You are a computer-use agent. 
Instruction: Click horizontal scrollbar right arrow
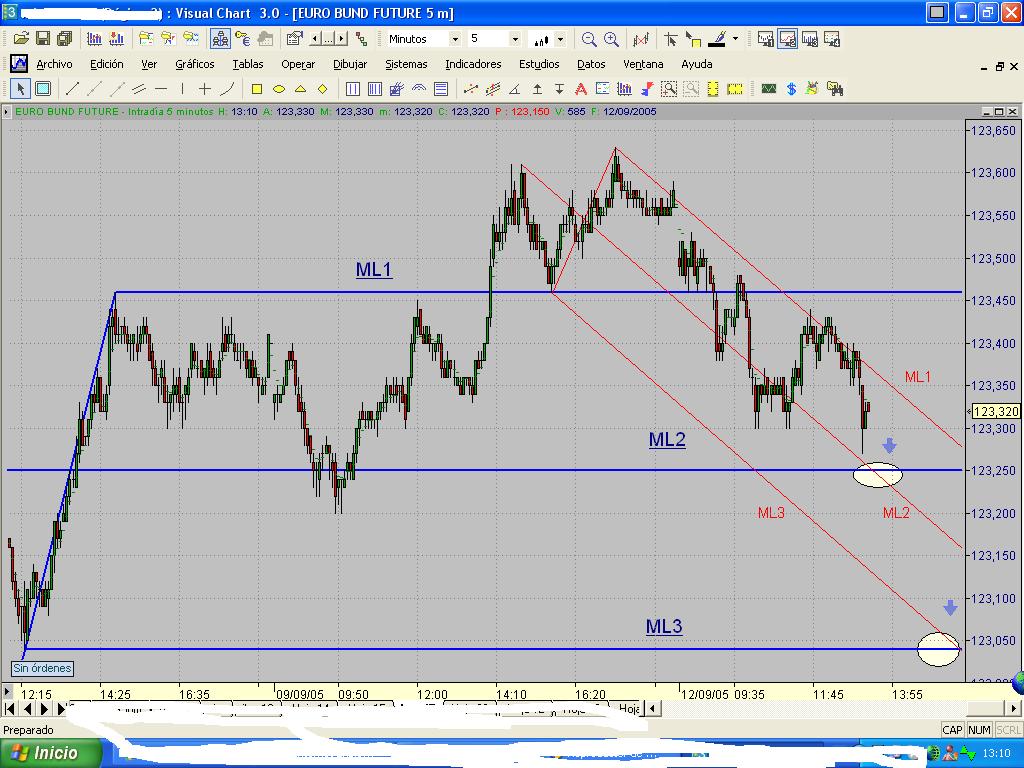coord(1014,708)
